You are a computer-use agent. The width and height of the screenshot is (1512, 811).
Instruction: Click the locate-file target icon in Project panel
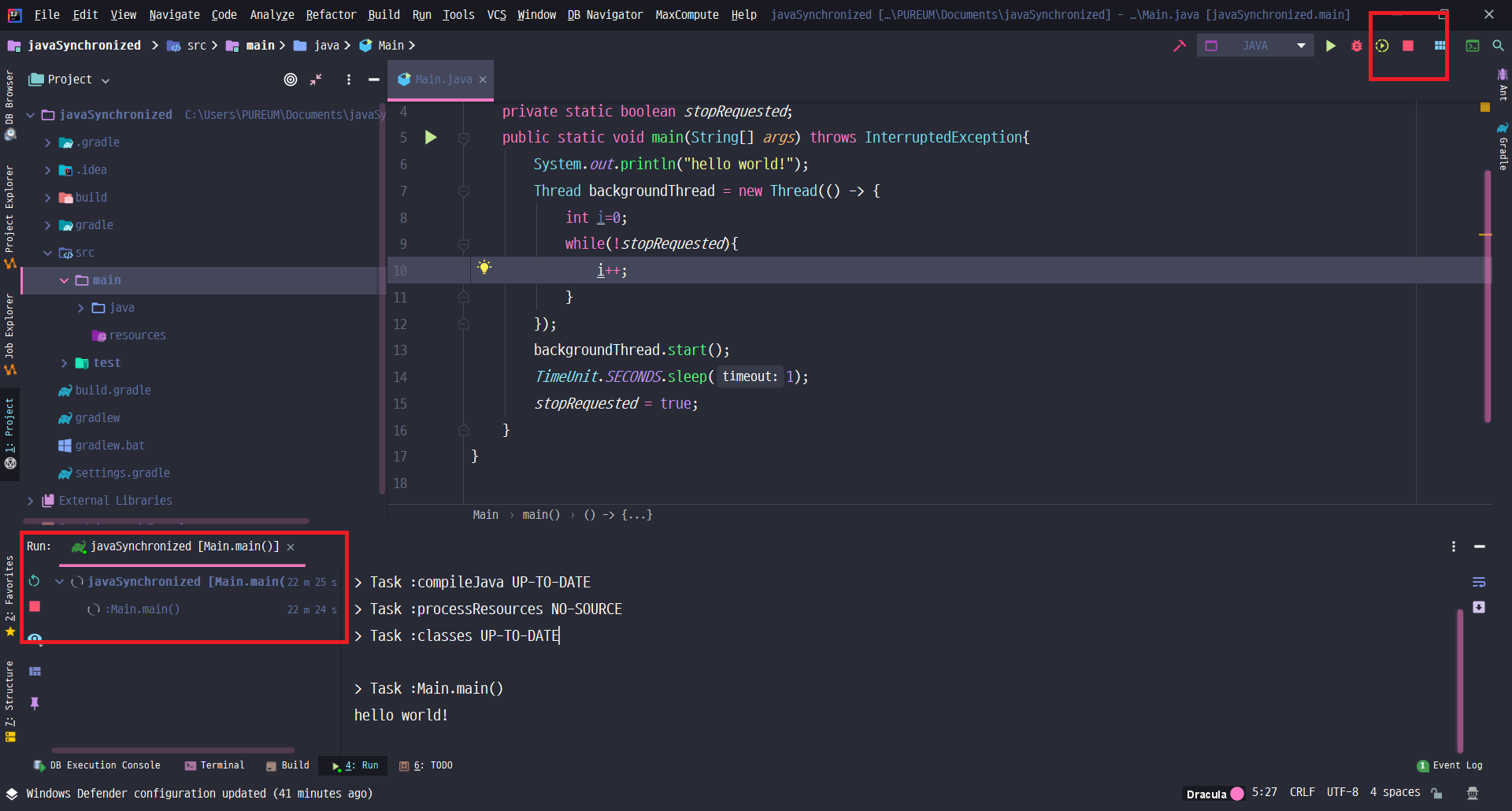tap(291, 80)
